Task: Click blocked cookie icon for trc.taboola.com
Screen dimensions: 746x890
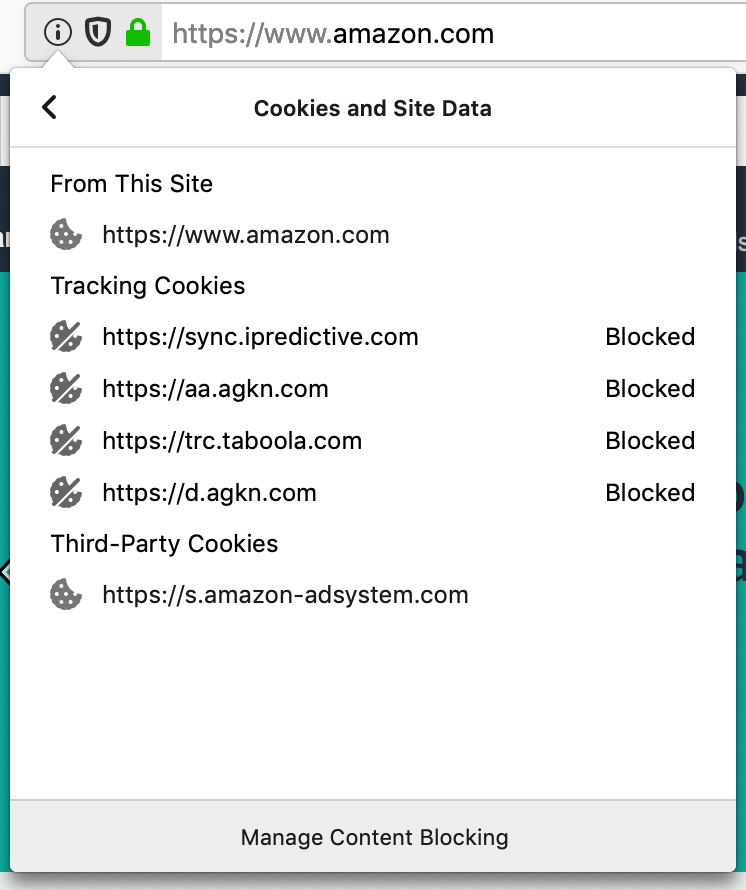Action: pos(66,441)
